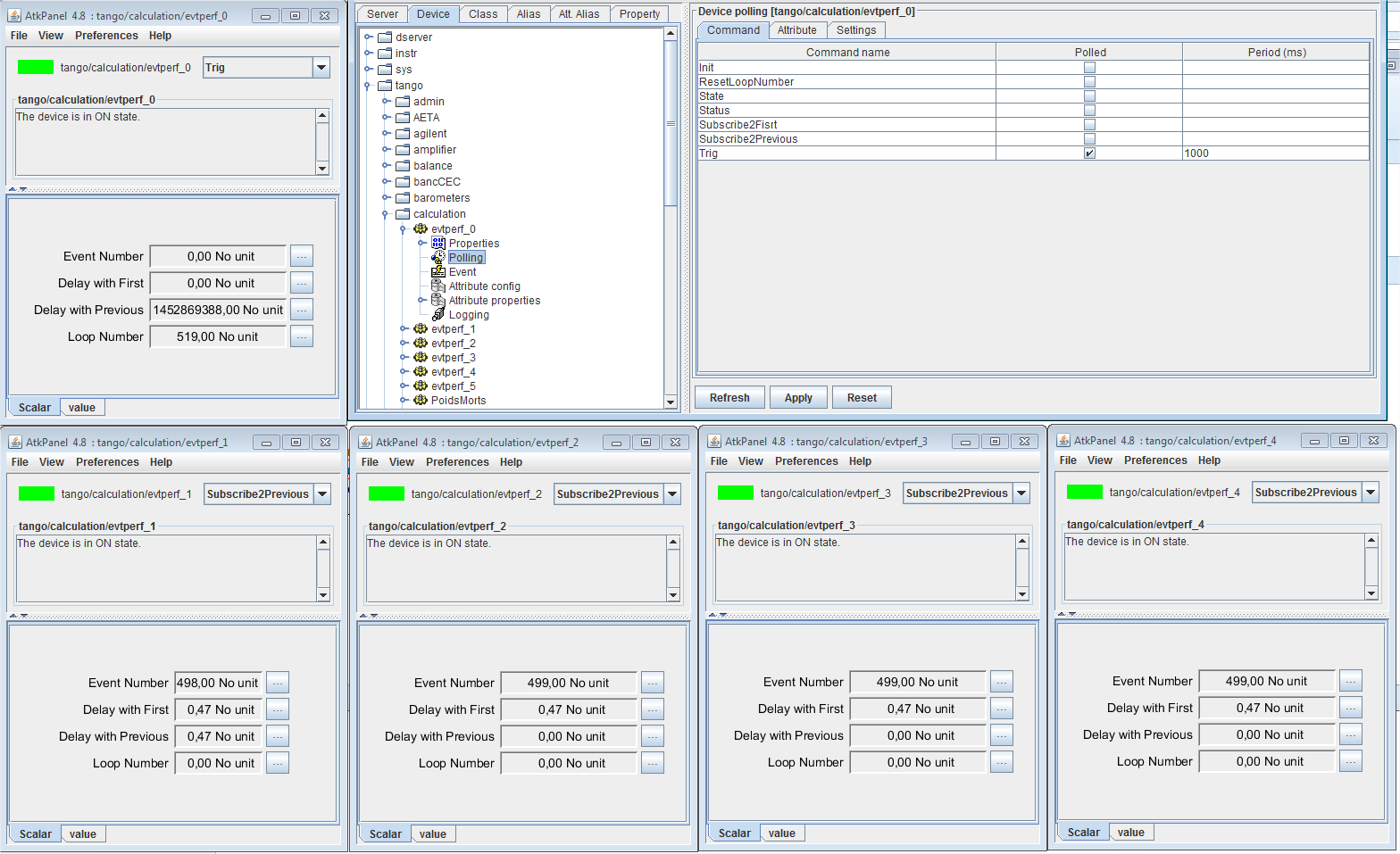Open View menu in evtperf_2 window
Image resolution: width=1400 pixels, height=854 pixels.
point(401,462)
